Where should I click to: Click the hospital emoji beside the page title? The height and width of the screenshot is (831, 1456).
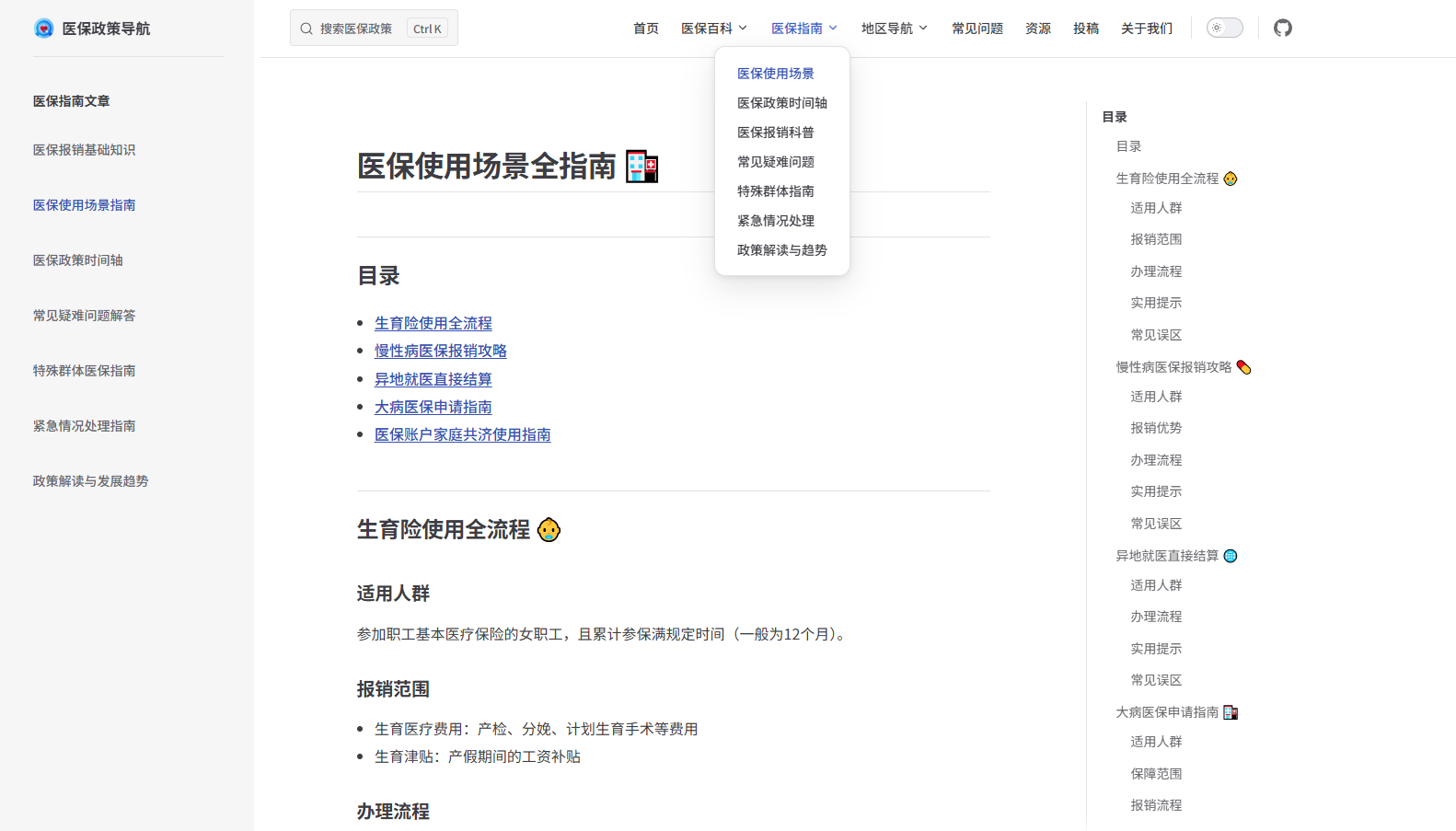click(641, 167)
